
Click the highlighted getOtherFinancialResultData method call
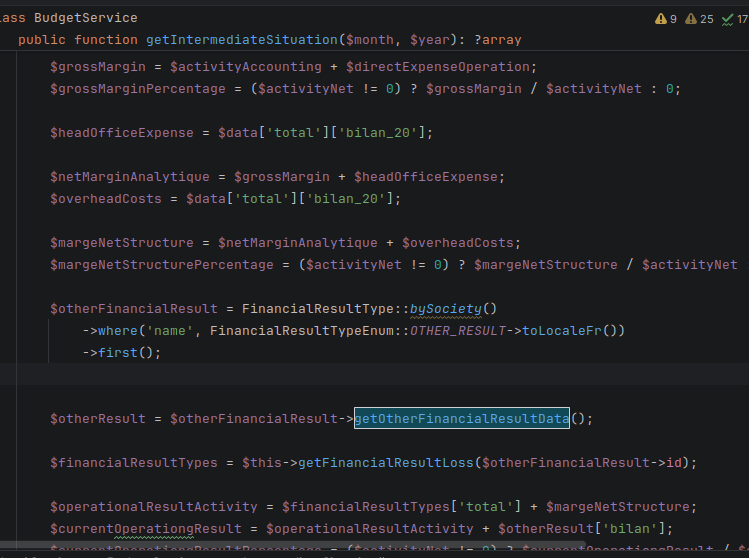pos(461,418)
